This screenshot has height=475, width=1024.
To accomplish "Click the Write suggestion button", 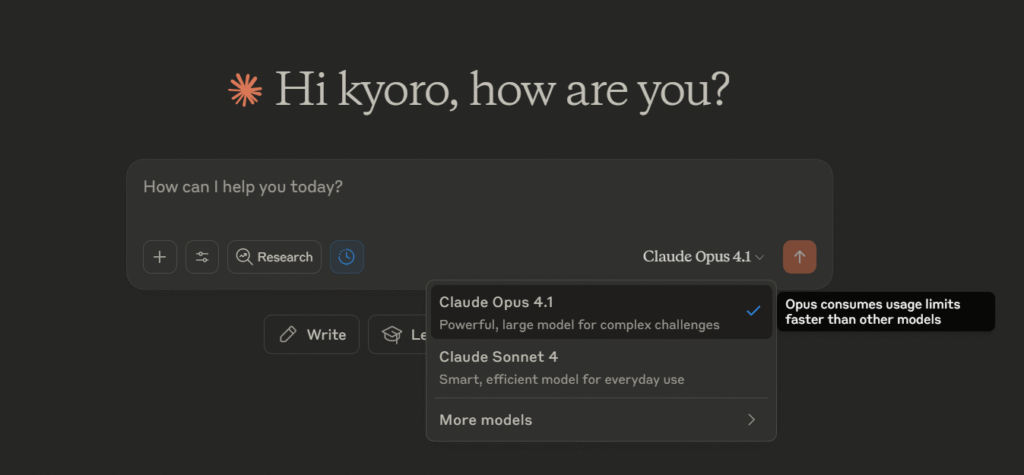I will 312,335.
